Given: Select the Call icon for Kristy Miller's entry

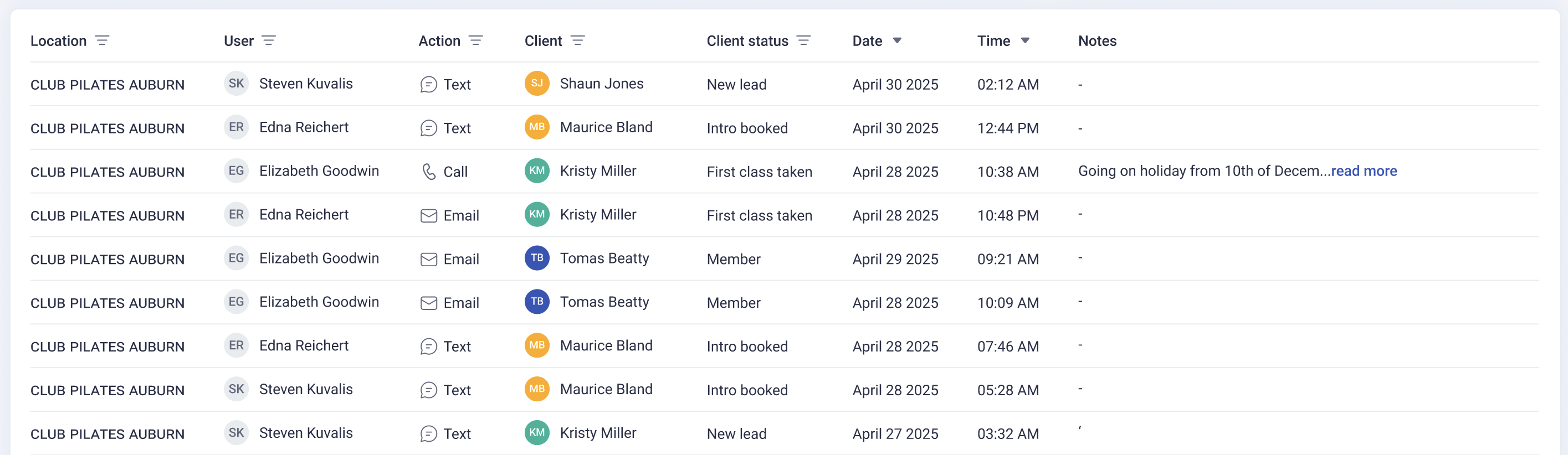Looking at the screenshot, I should click(431, 171).
